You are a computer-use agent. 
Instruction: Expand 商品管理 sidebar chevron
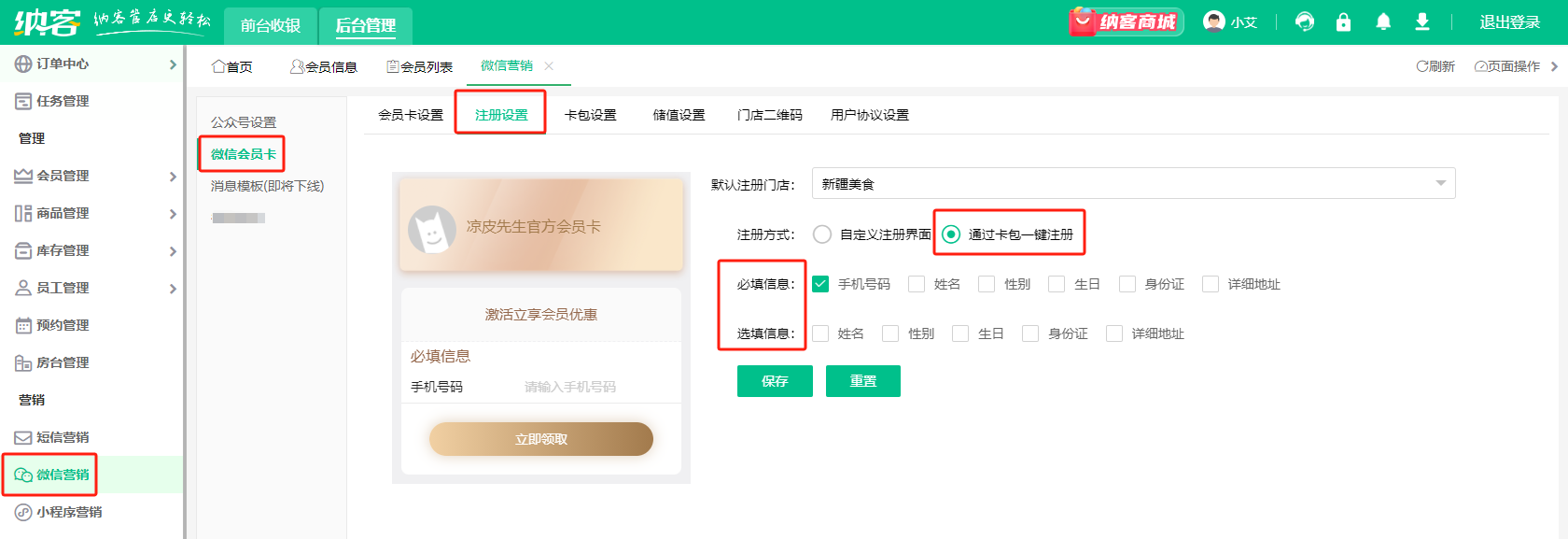click(173, 214)
